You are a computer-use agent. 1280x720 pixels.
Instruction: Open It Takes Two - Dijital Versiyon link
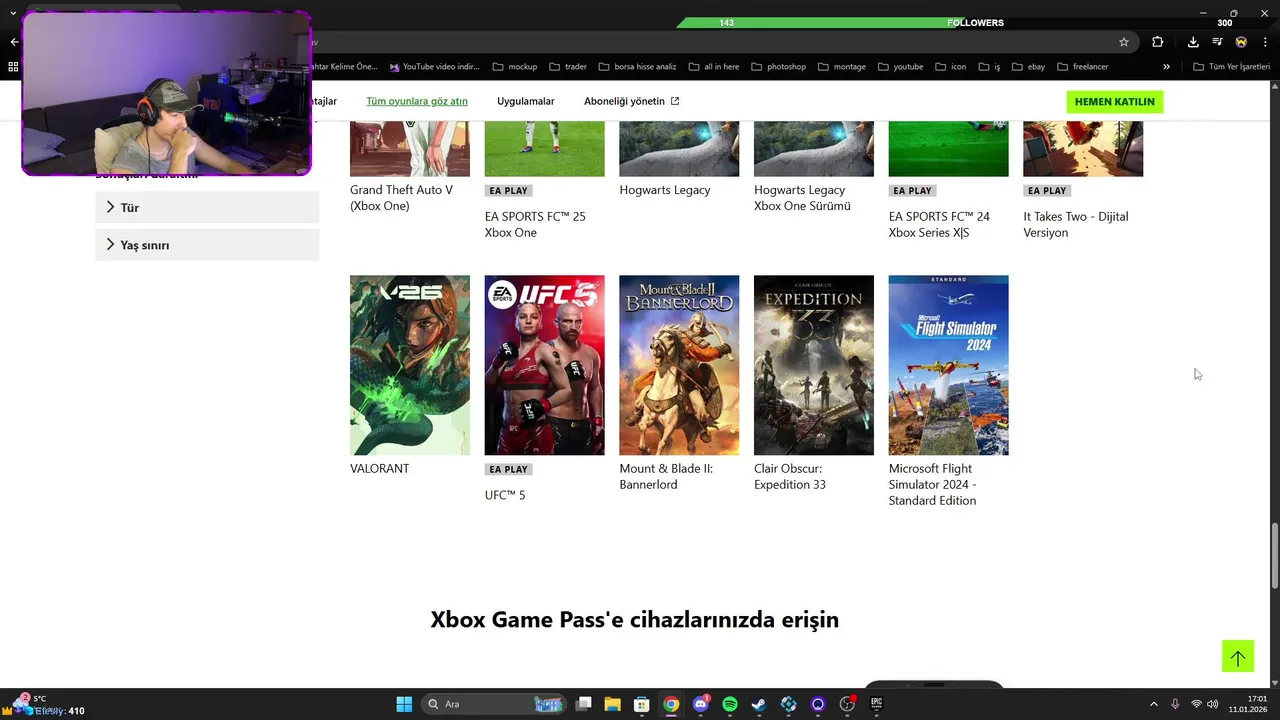pos(1076,224)
